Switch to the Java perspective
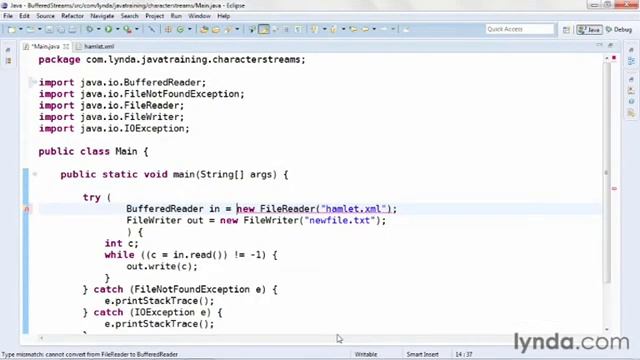Screen dimensions: 640x360 point(589,29)
